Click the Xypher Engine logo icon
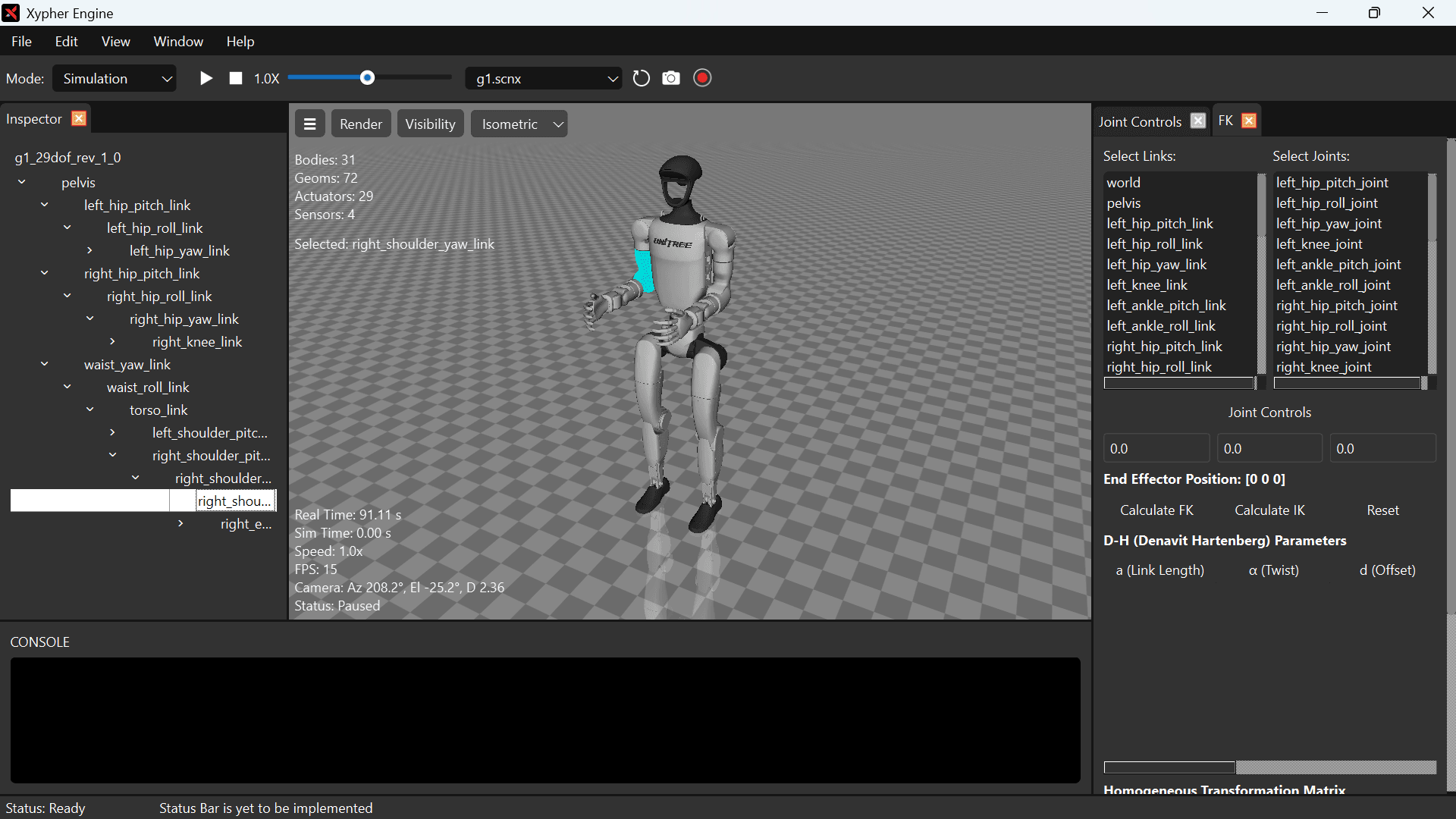The height and width of the screenshot is (819, 1456). click(x=11, y=12)
